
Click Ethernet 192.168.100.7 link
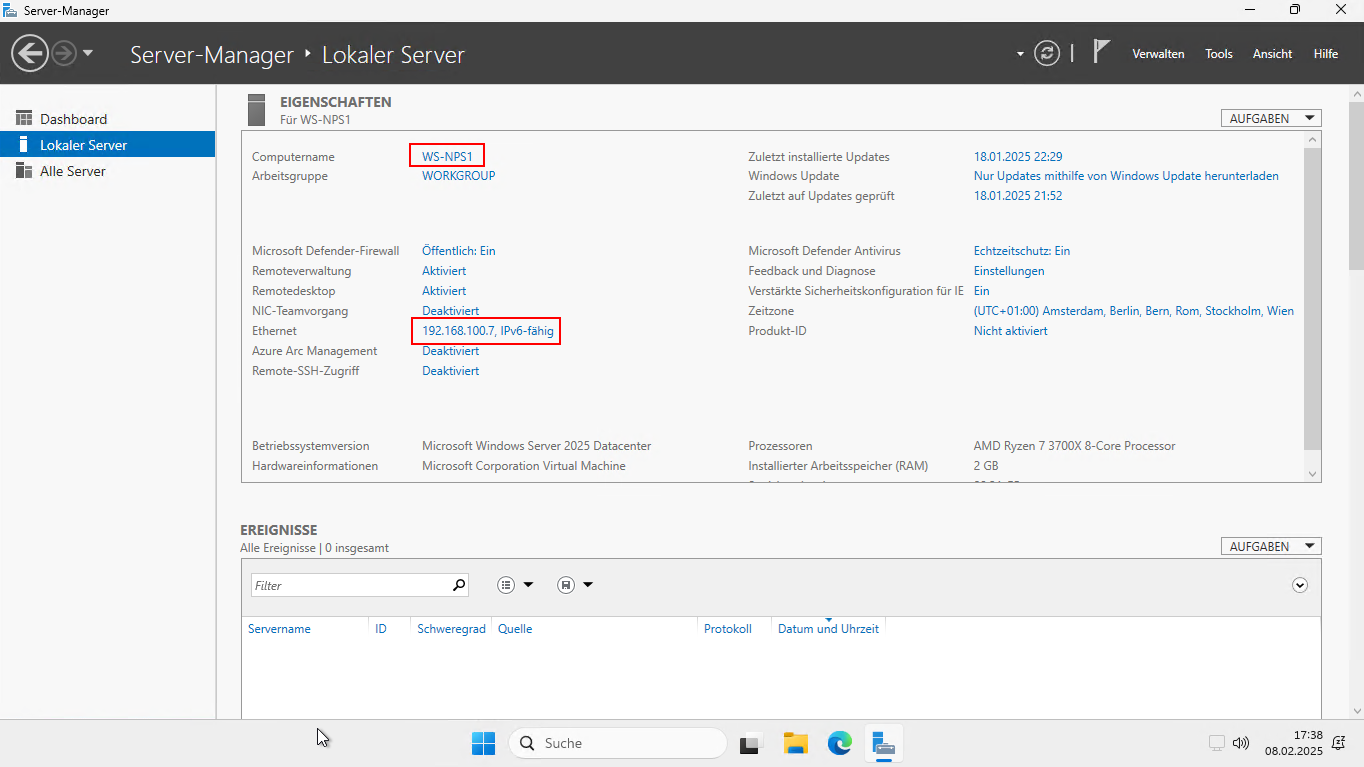pos(487,331)
